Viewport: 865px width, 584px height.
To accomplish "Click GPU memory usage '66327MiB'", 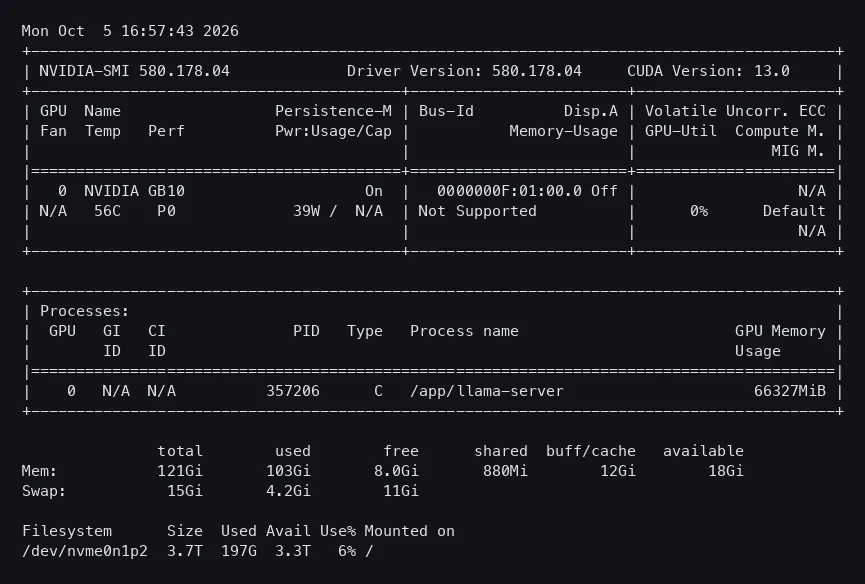I will pos(789,391).
